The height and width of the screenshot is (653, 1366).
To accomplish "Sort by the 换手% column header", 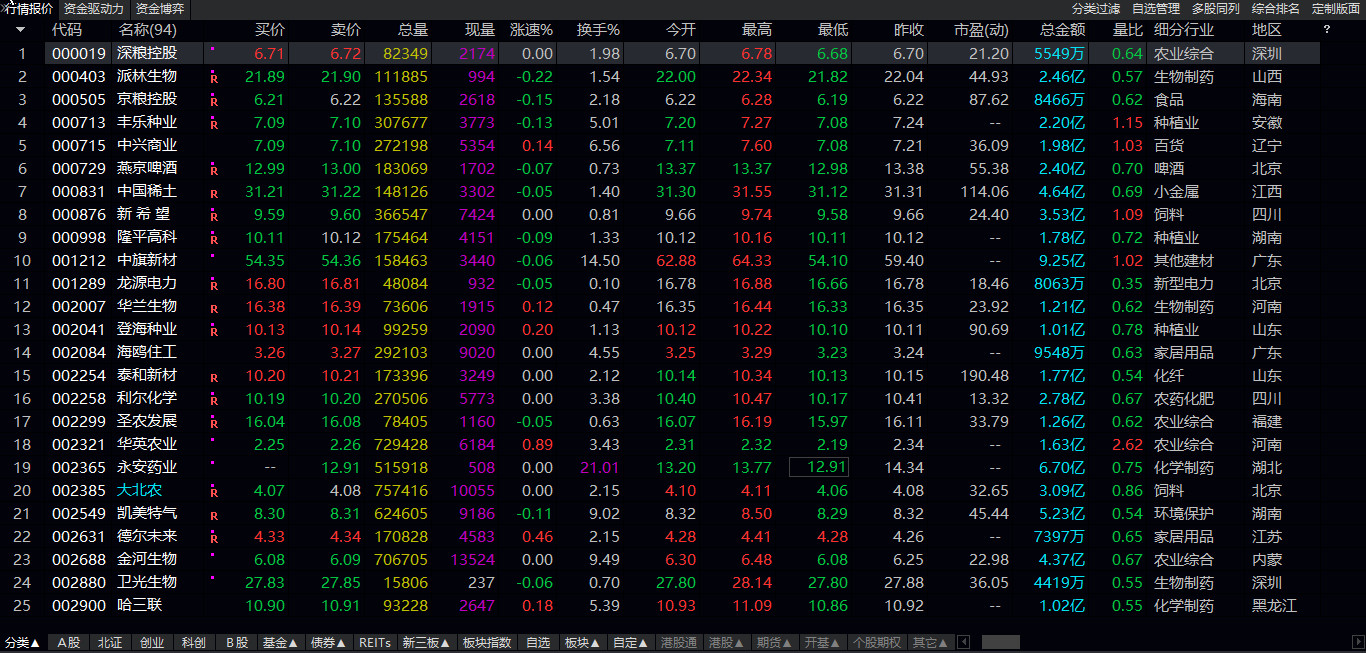I will click(598, 30).
